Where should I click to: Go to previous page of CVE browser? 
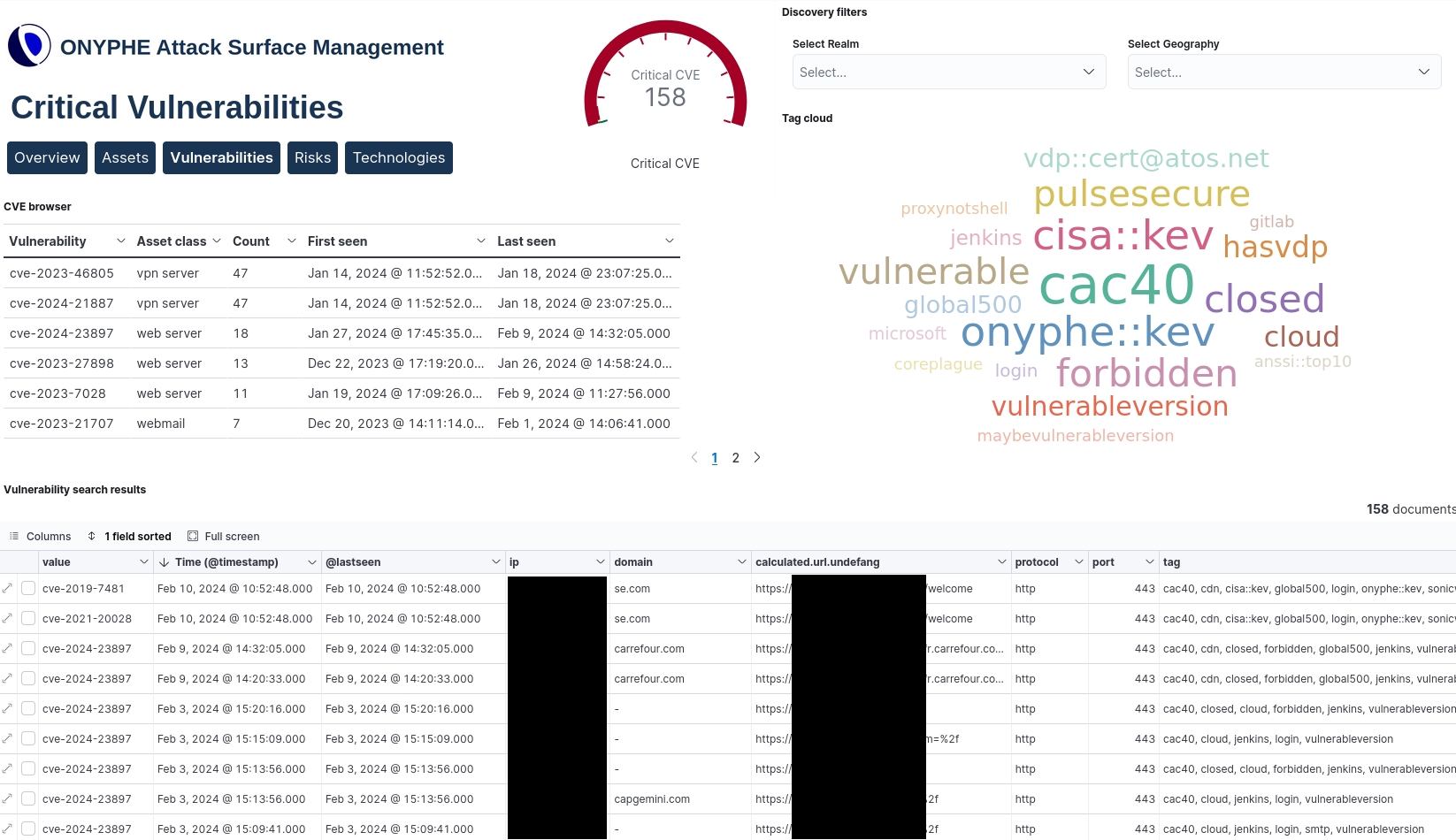coord(694,457)
